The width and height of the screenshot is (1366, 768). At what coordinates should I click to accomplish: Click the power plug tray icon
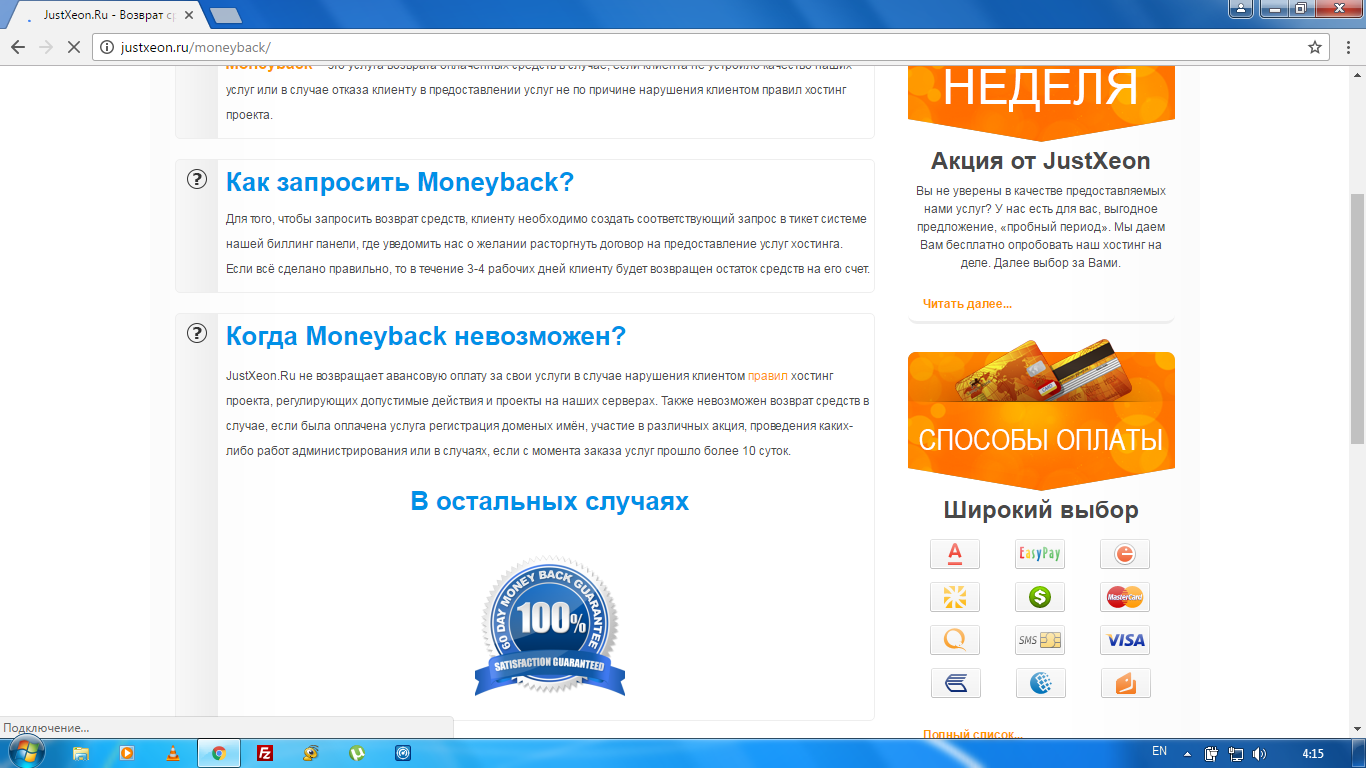[1211, 753]
